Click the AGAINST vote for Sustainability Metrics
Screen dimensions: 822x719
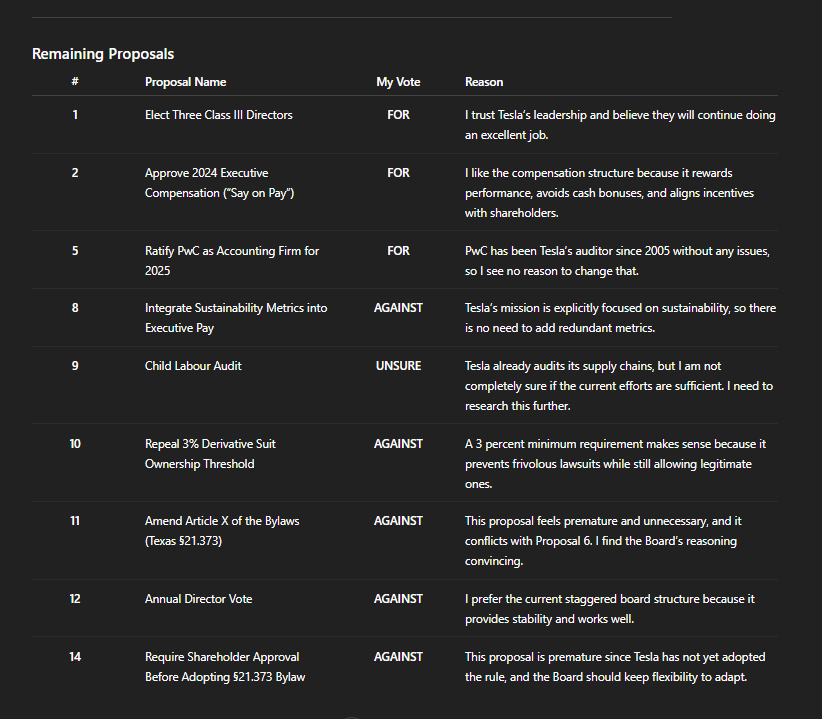click(x=398, y=308)
